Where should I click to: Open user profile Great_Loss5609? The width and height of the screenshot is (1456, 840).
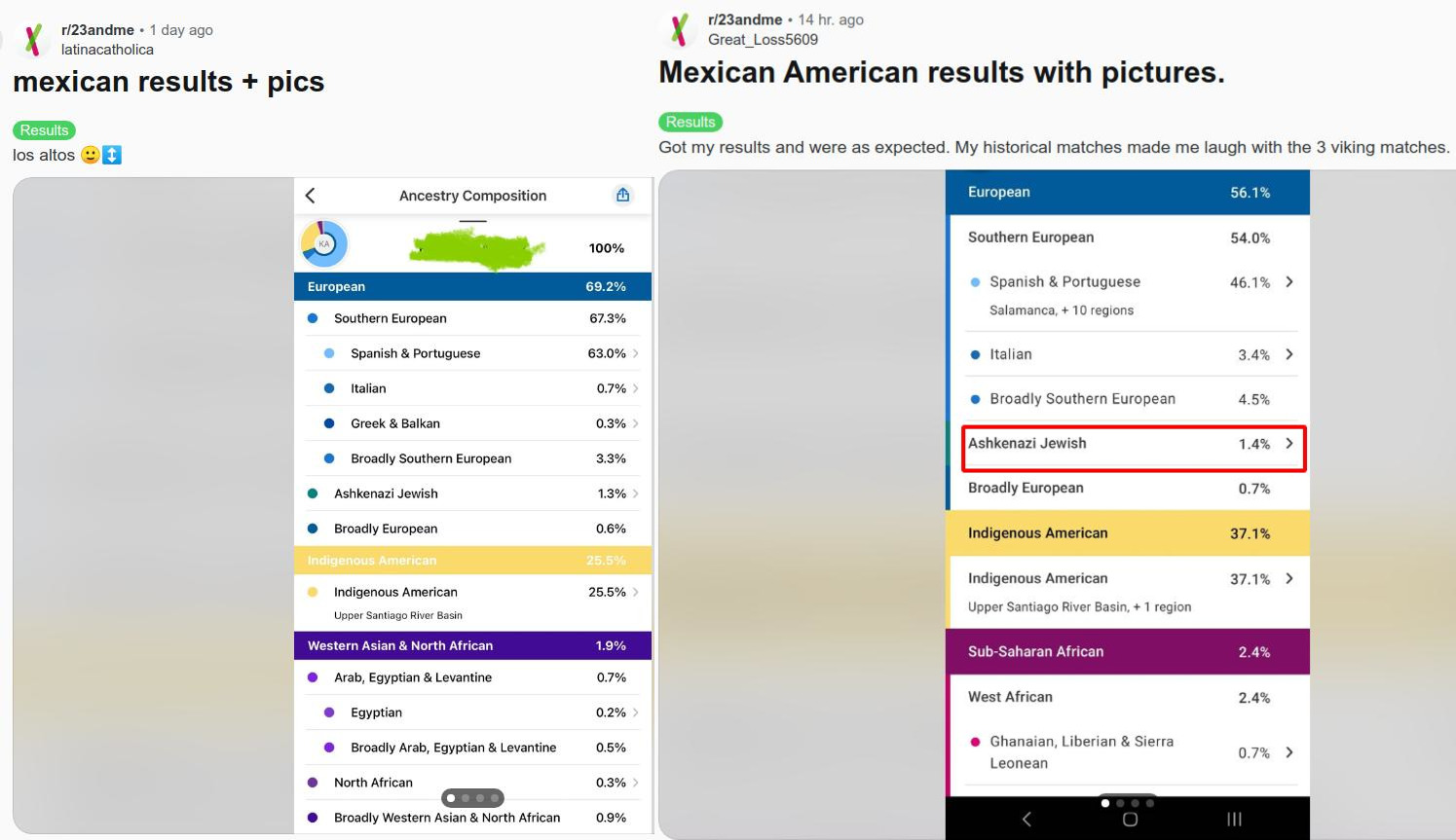pyautogui.click(x=763, y=40)
